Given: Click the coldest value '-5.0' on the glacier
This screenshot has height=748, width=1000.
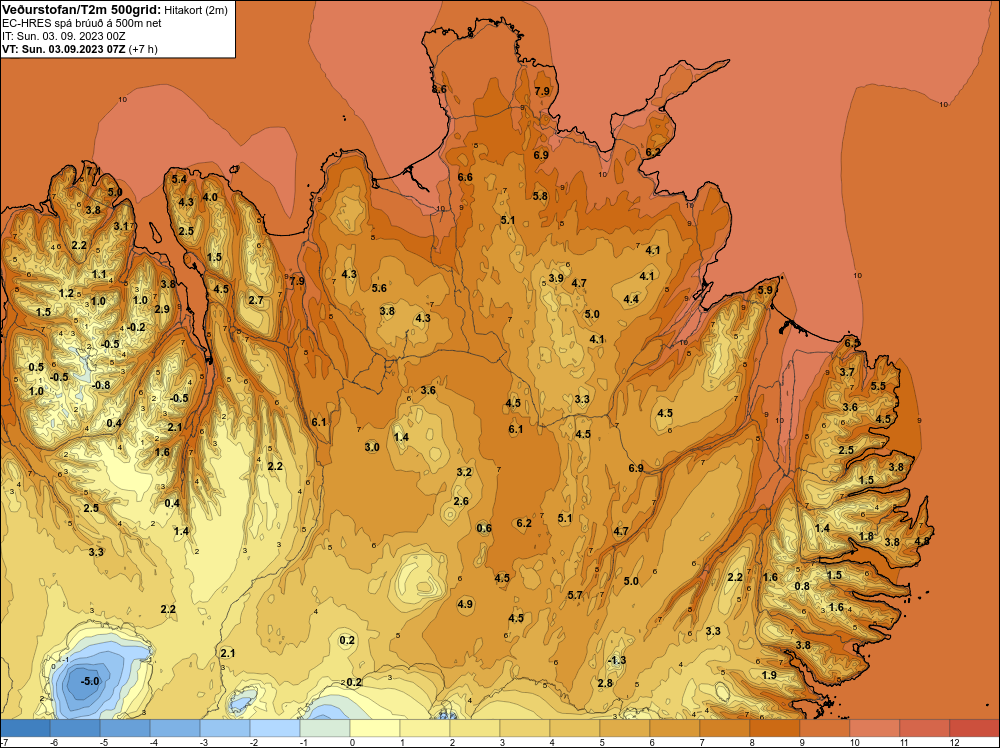Looking at the screenshot, I should point(90,681).
